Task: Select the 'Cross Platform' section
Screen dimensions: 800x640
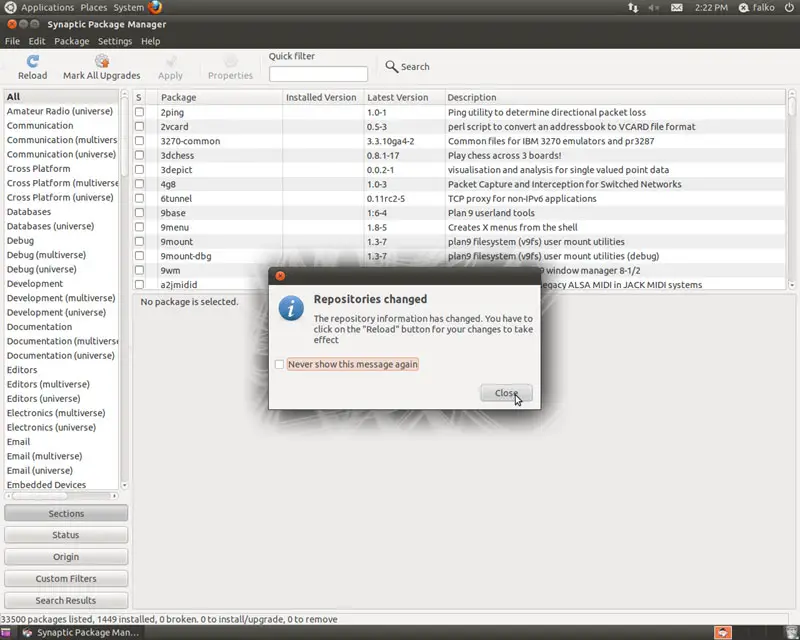Action: pyautogui.click(x=61, y=169)
